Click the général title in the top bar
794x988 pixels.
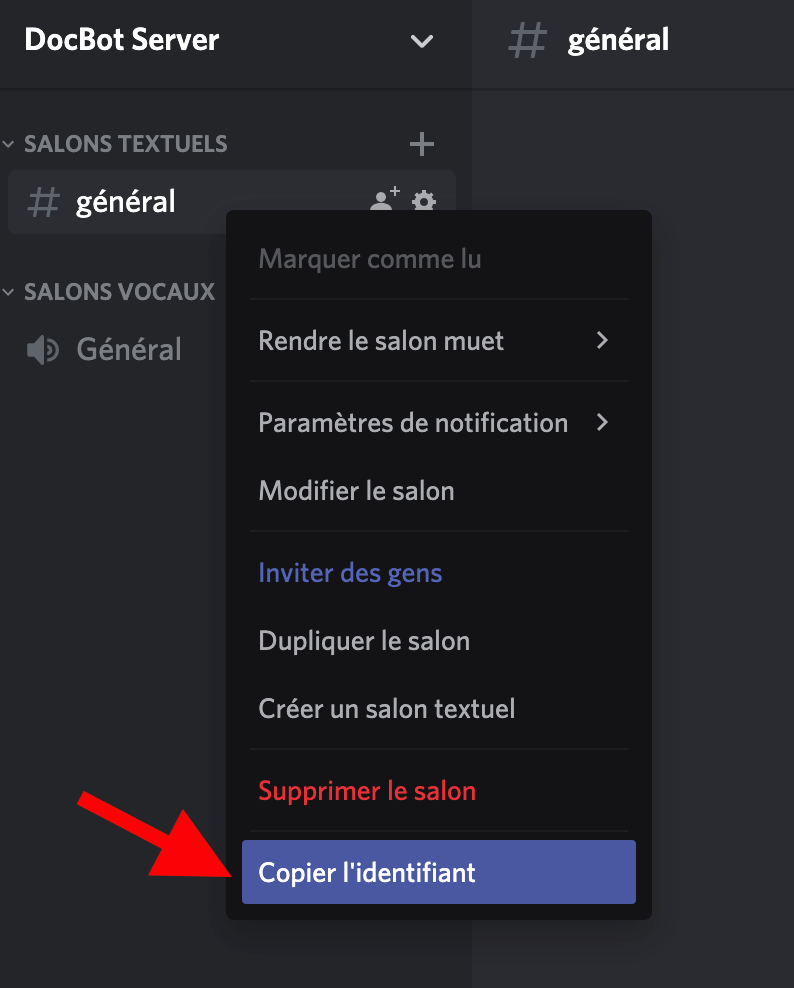[618, 41]
